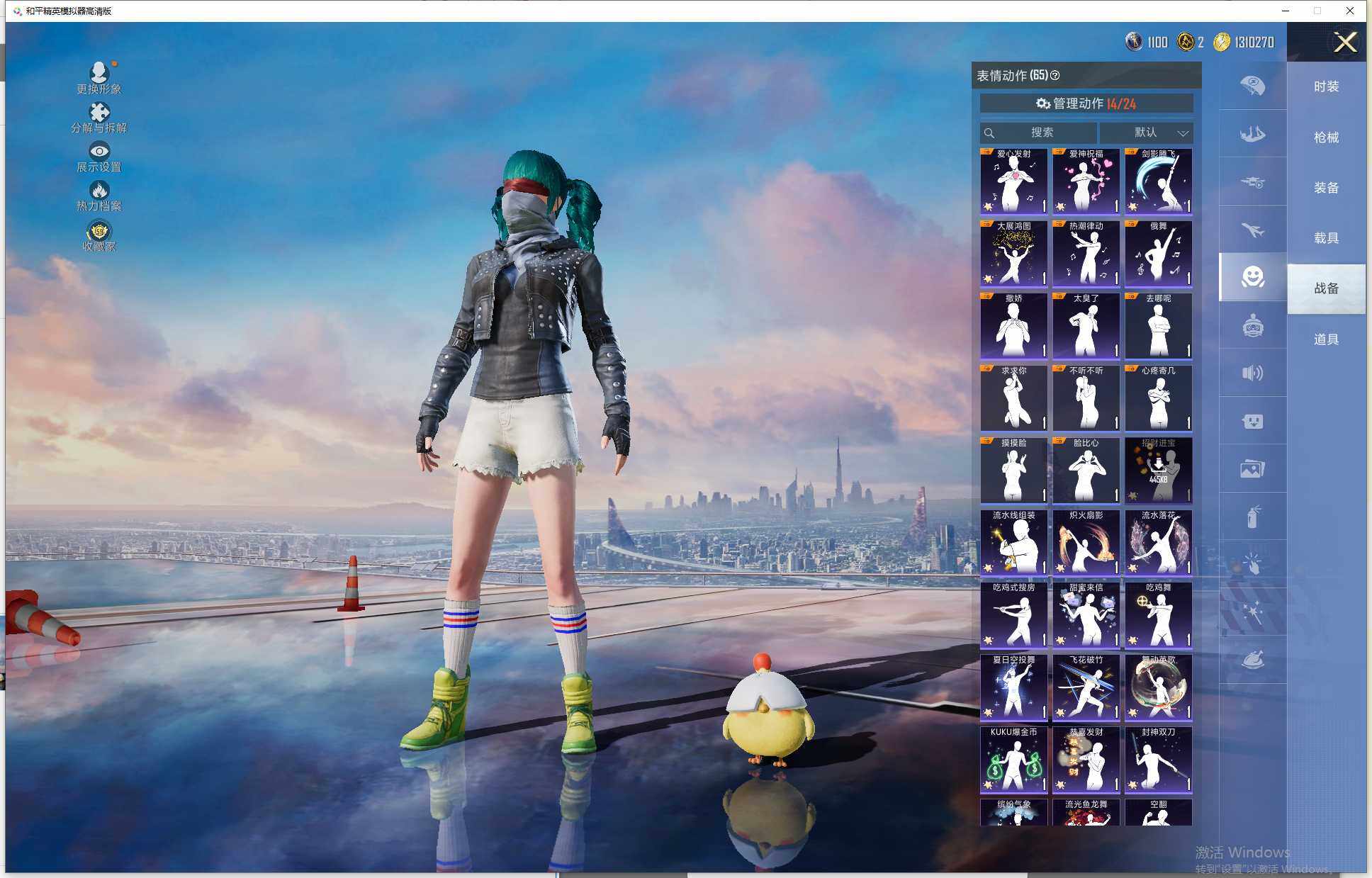Image resolution: width=1372 pixels, height=878 pixels.
Task: Select the spray can graffiti icon
Action: (1252, 517)
